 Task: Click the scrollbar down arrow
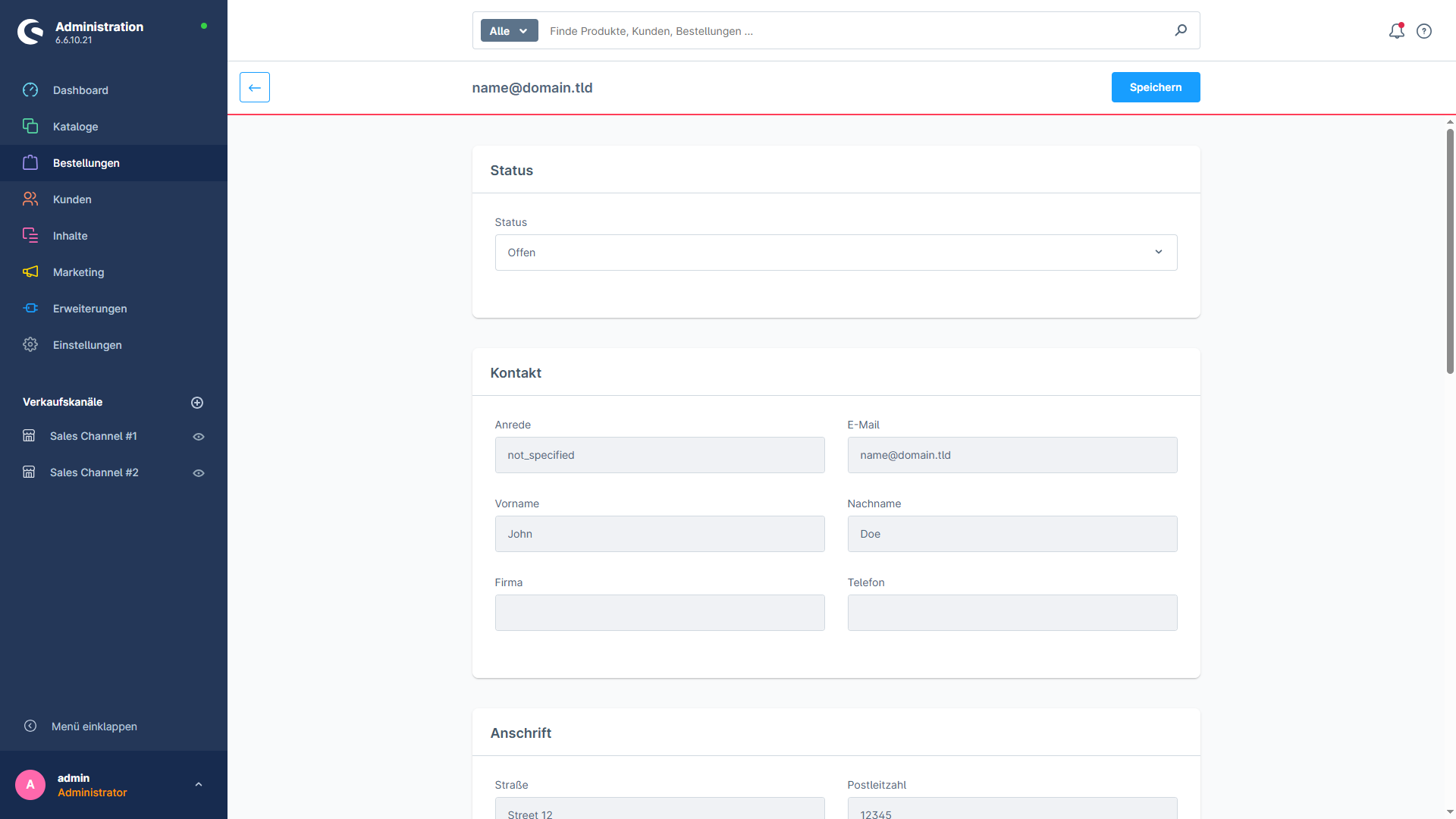pos(1450,812)
